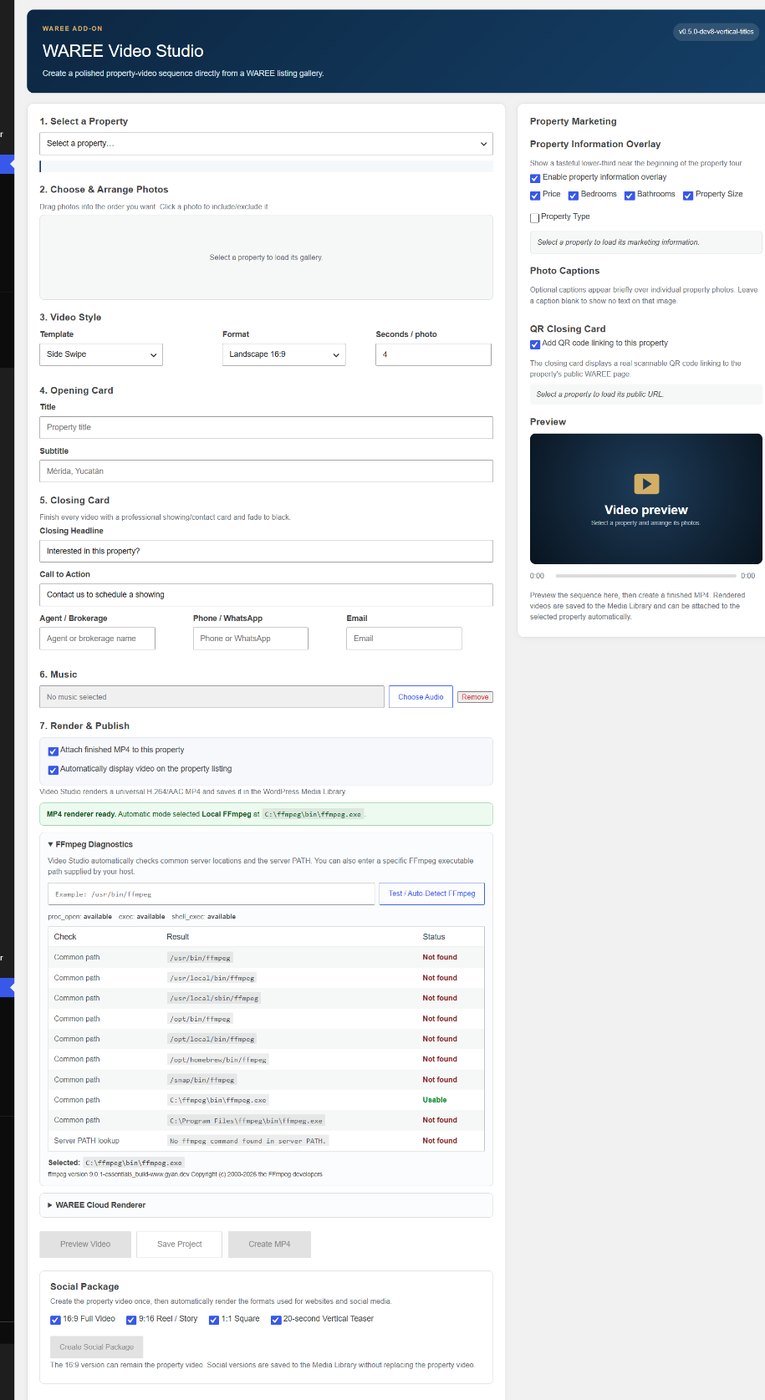Click the Save Project button
The width and height of the screenshot is (765, 1400).
coord(180,1244)
